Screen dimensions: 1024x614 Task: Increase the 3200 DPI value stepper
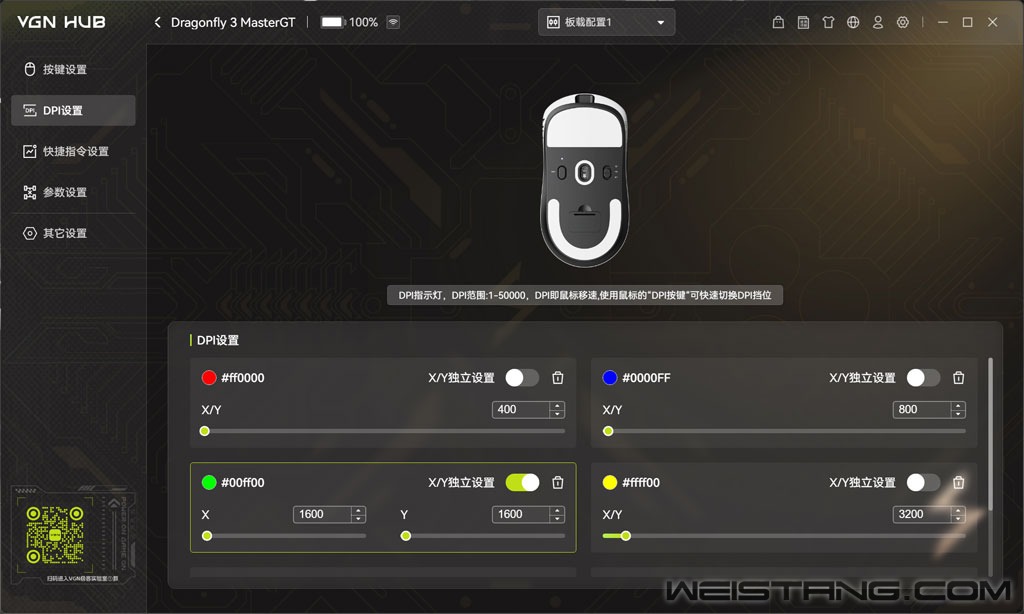pos(958,510)
